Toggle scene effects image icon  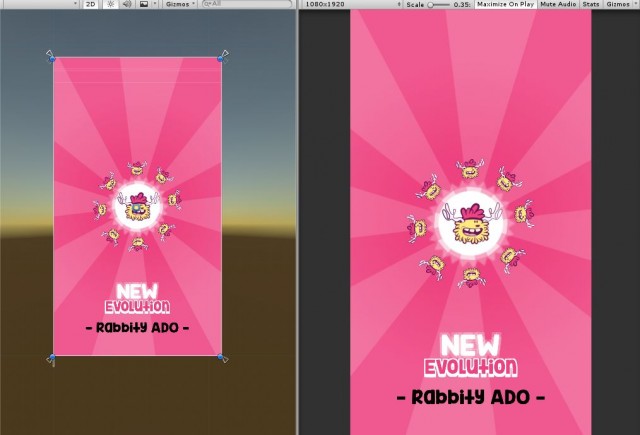(144, 4)
